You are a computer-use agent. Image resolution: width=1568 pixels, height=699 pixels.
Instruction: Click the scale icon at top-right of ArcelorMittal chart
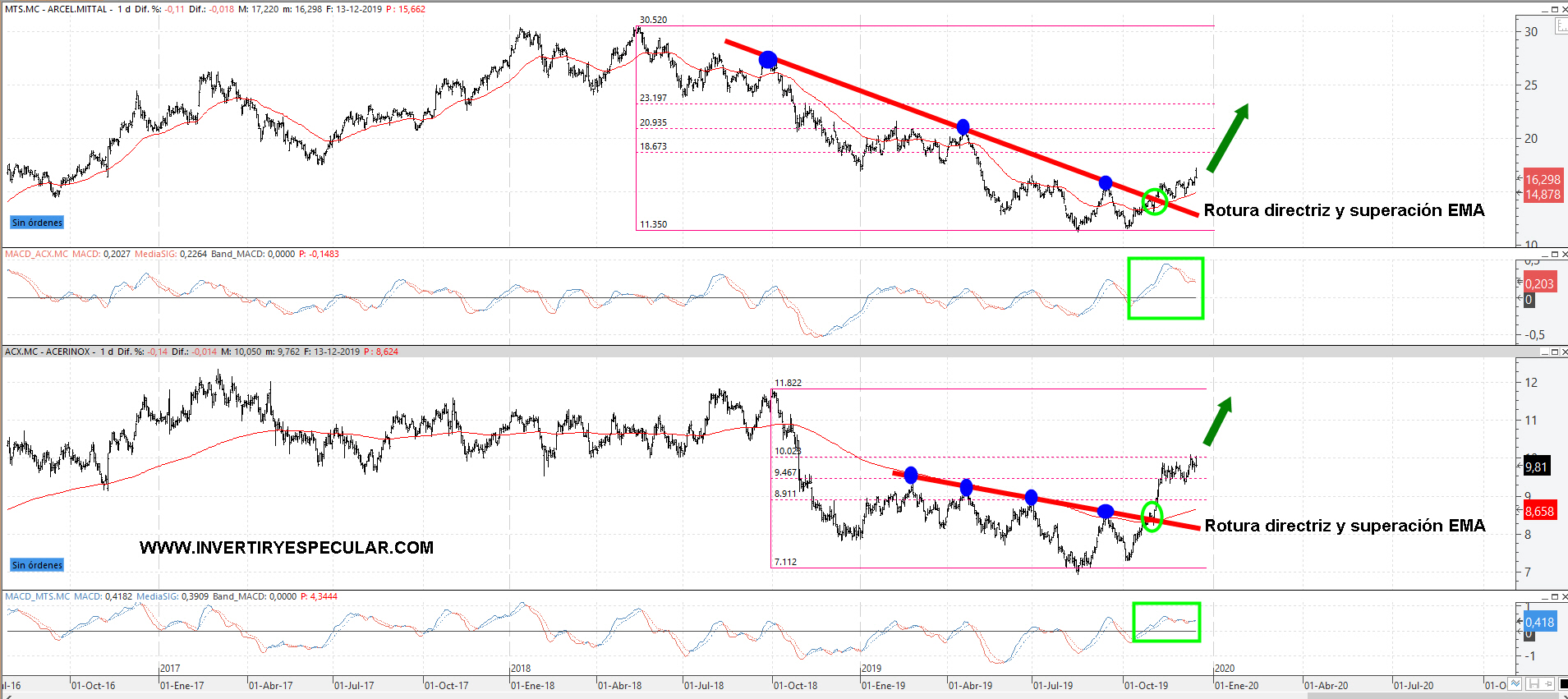[x=1561, y=26]
